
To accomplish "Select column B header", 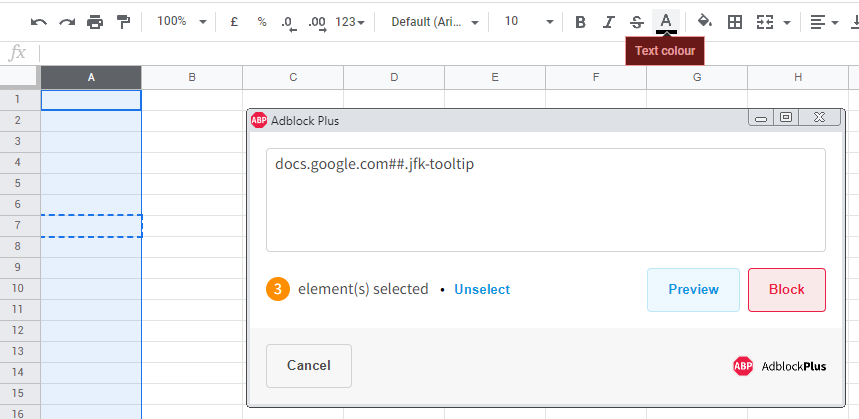I will 192,78.
